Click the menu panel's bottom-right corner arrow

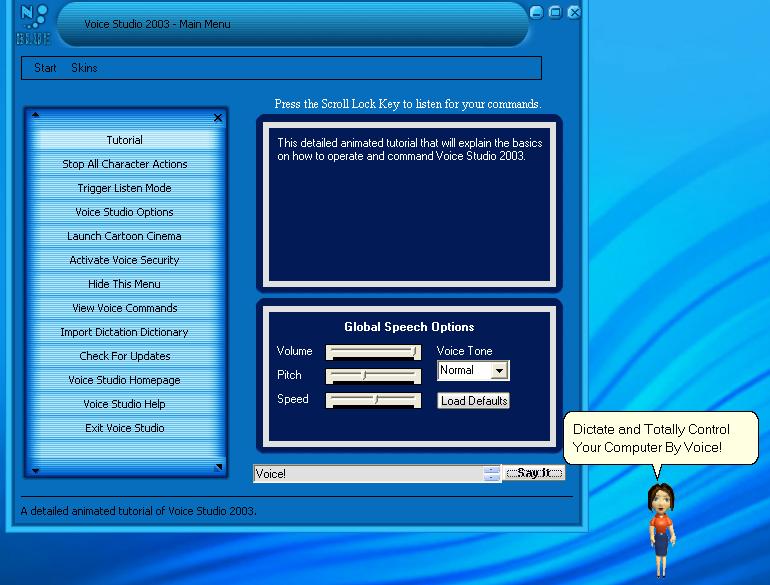click(219, 467)
